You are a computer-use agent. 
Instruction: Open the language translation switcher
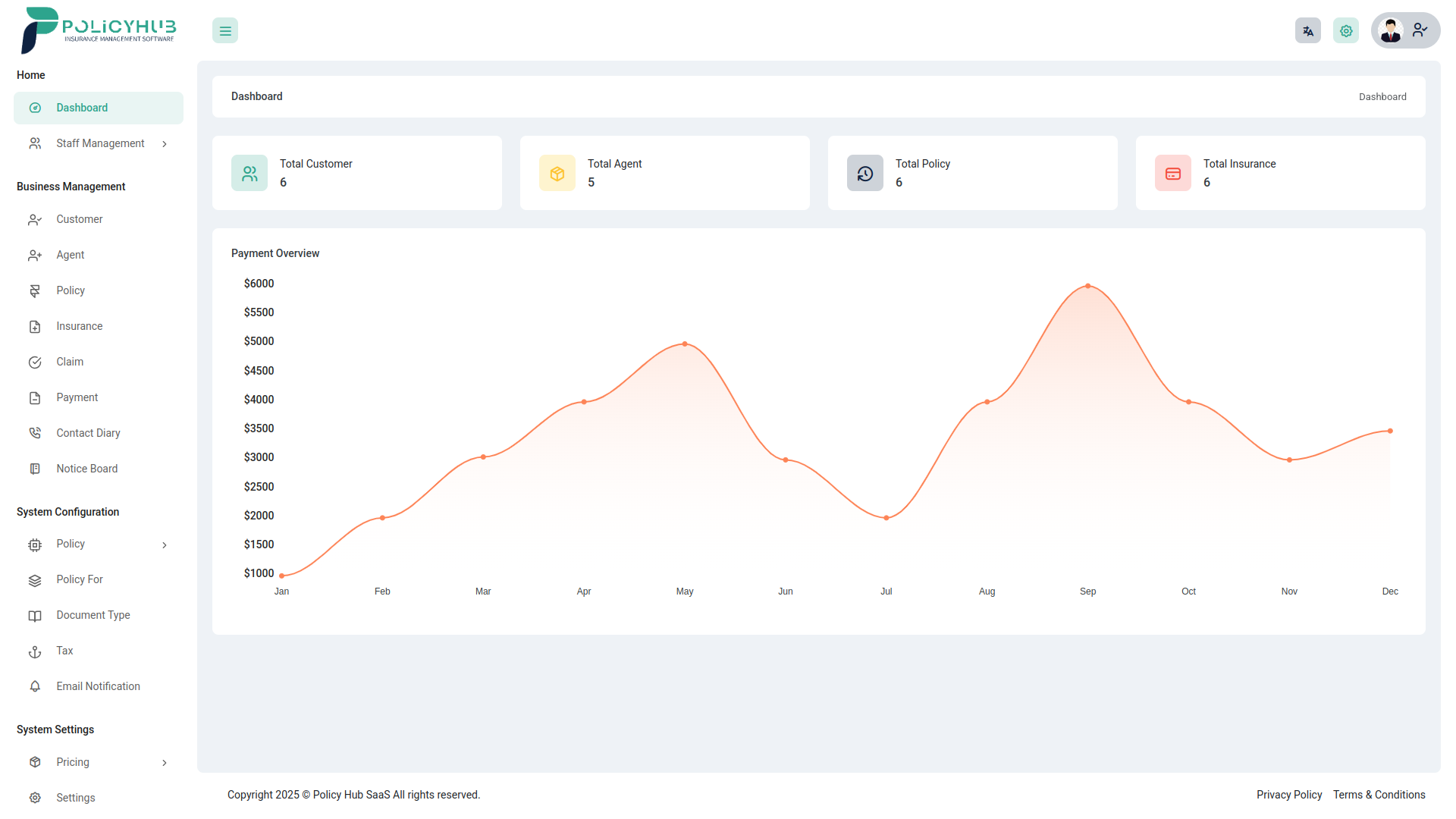[x=1307, y=30]
